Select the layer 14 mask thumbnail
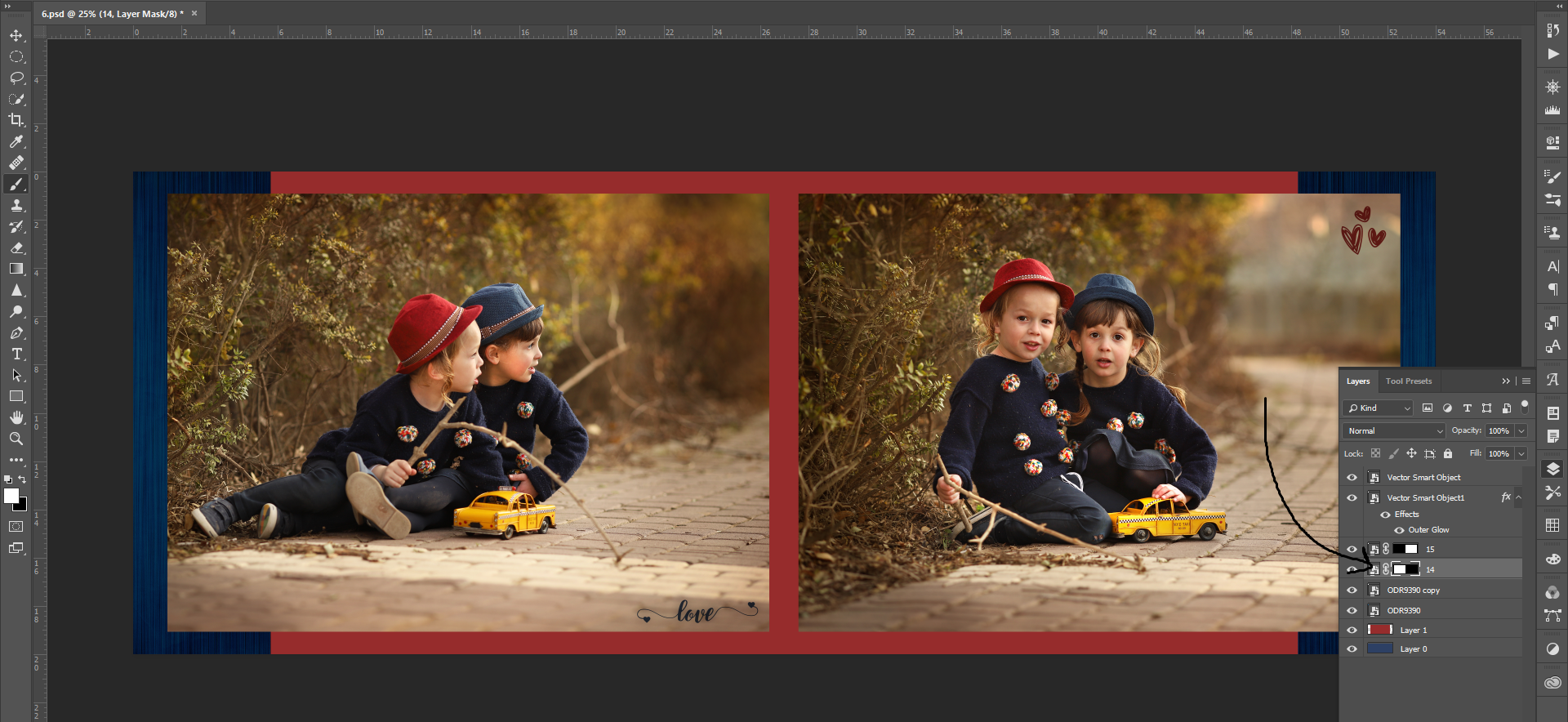Viewport: 1568px width, 722px height. tap(1405, 569)
